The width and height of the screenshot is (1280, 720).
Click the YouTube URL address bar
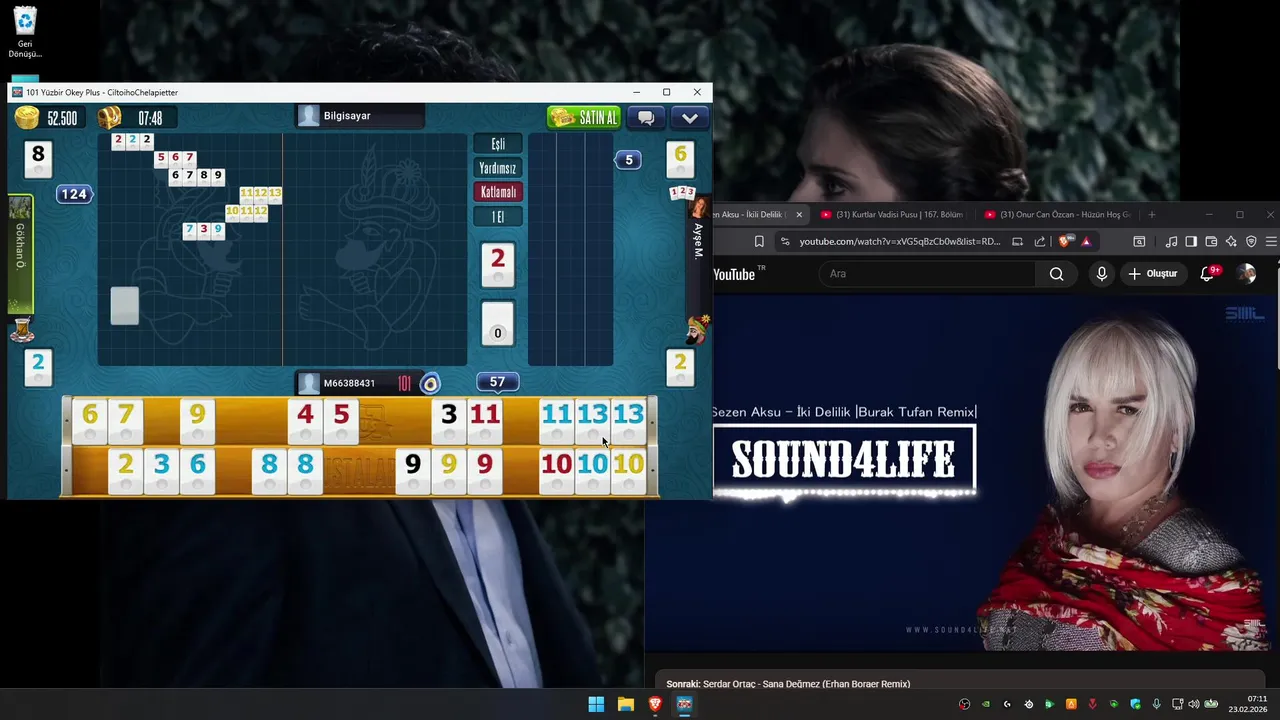(899, 241)
